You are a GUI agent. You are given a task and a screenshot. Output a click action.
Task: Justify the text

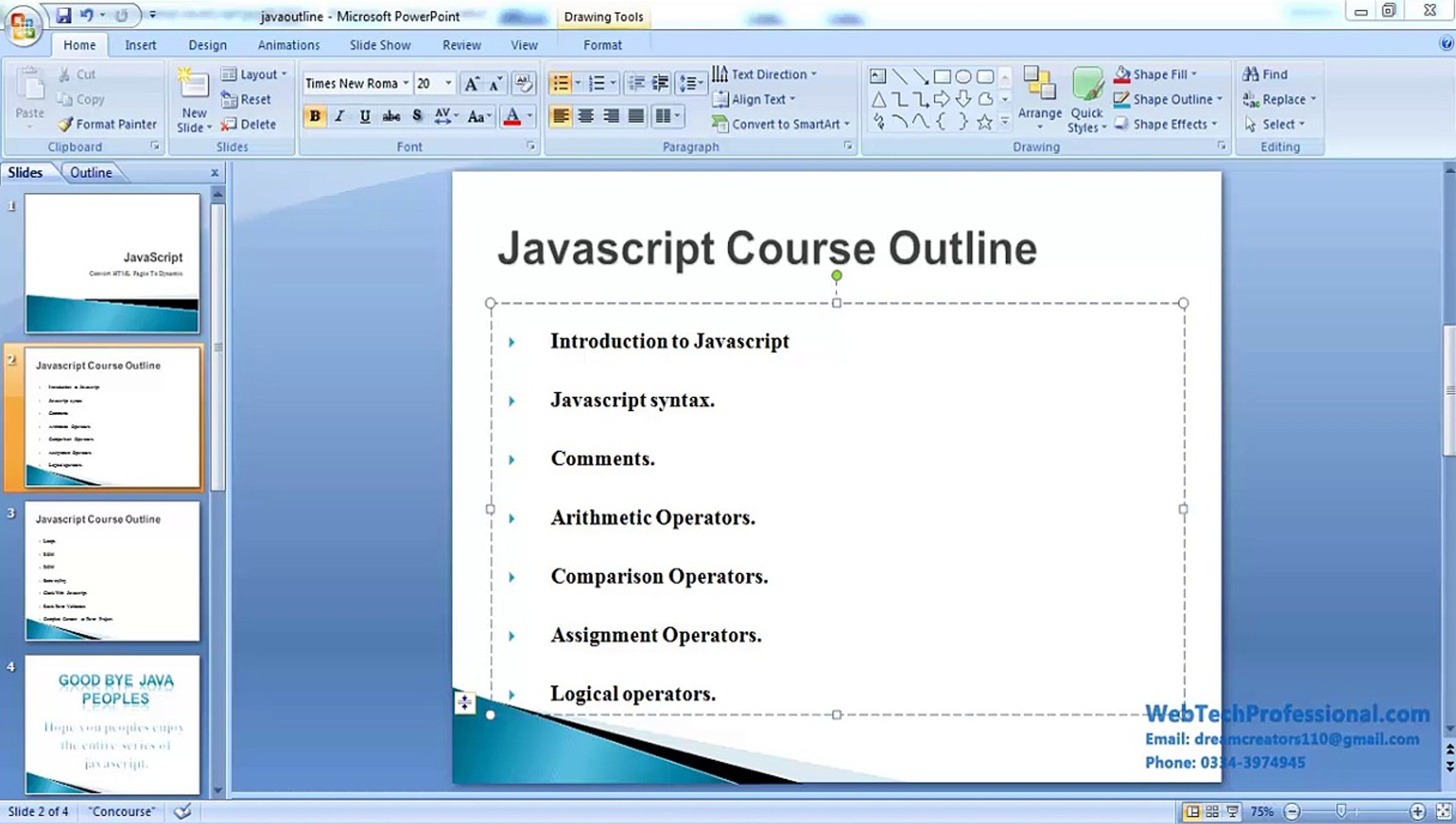[x=636, y=116]
